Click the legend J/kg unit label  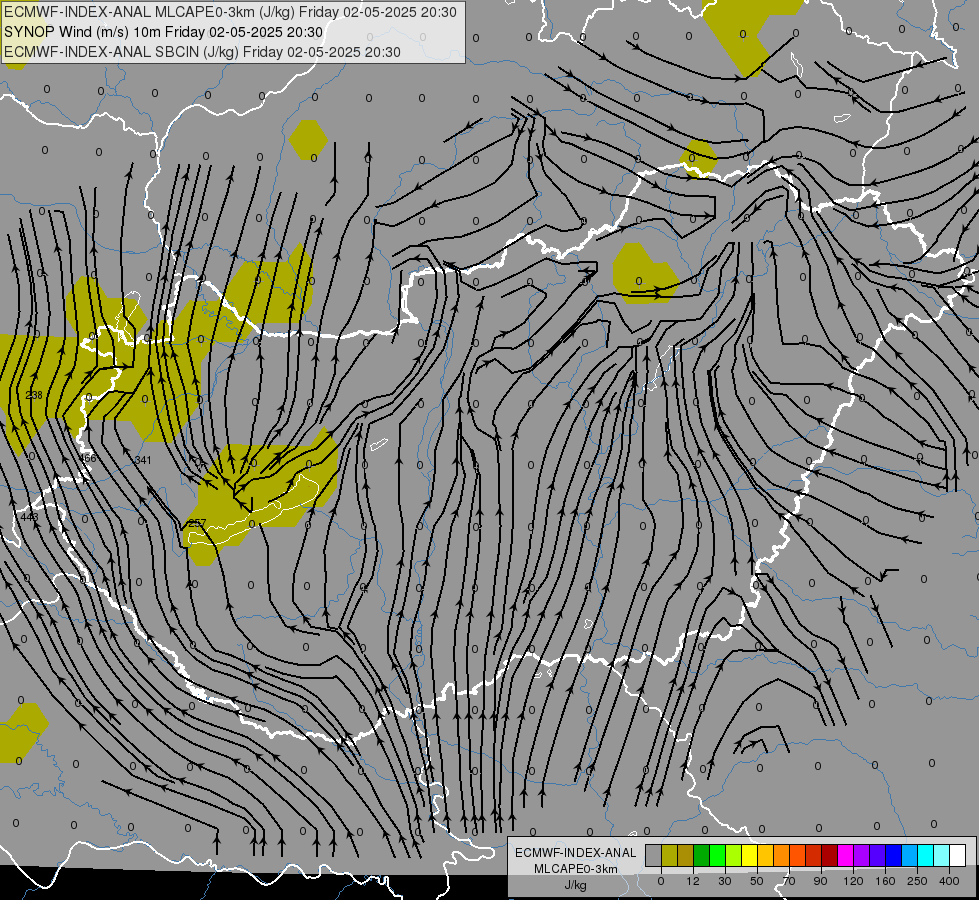[x=576, y=885]
